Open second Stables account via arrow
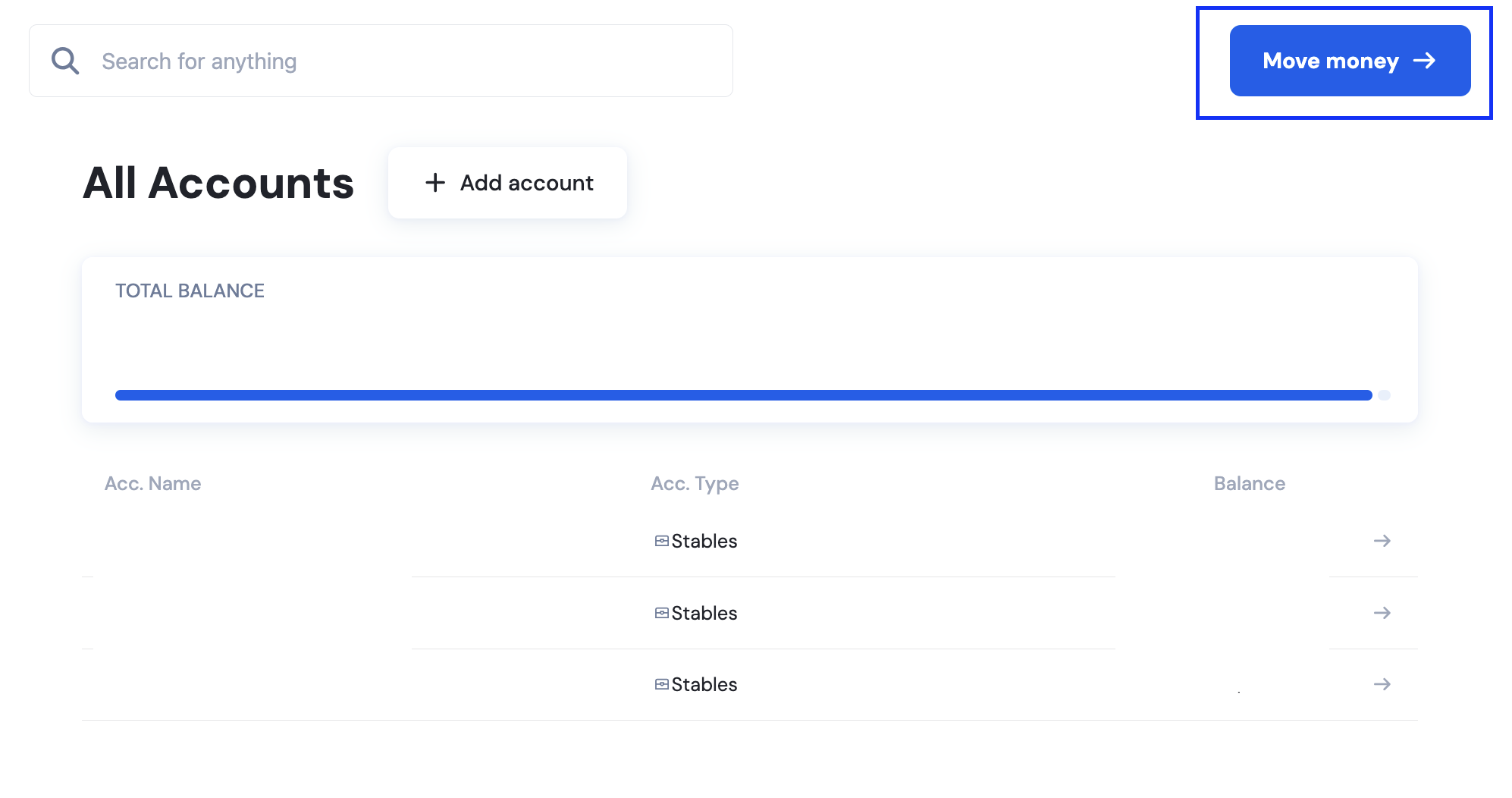Image resolution: width=1512 pixels, height=798 pixels. tap(1382, 613)
